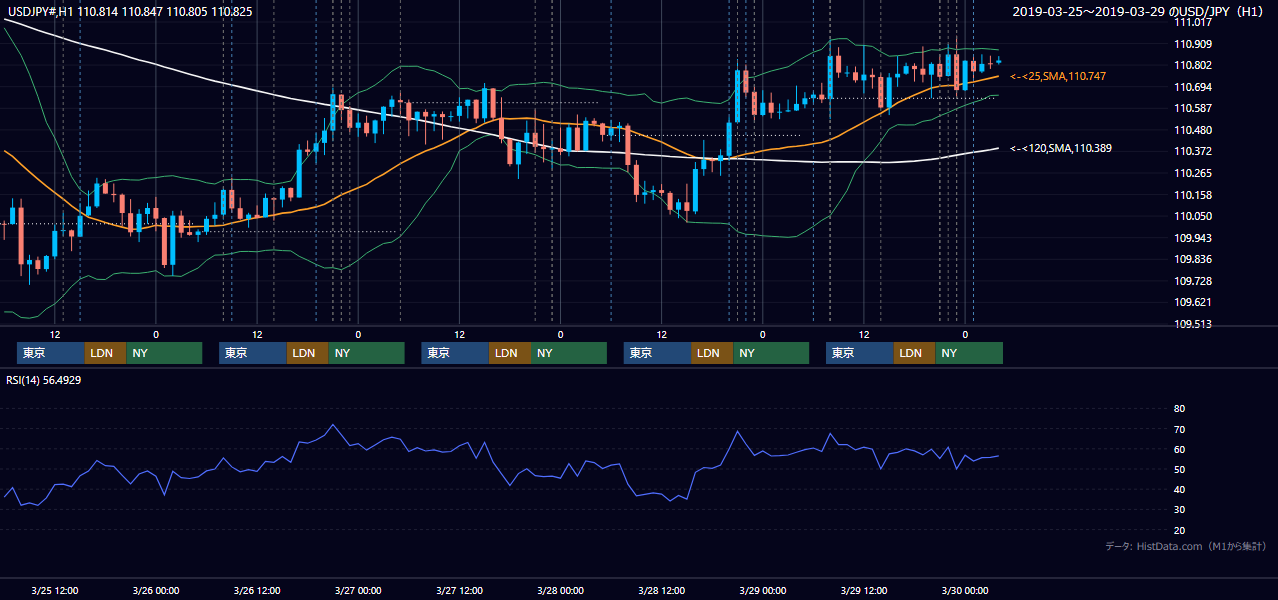Click the 3/29 00:00 time axis label
Screen dimensions: 1278x600
click(763, 590)
